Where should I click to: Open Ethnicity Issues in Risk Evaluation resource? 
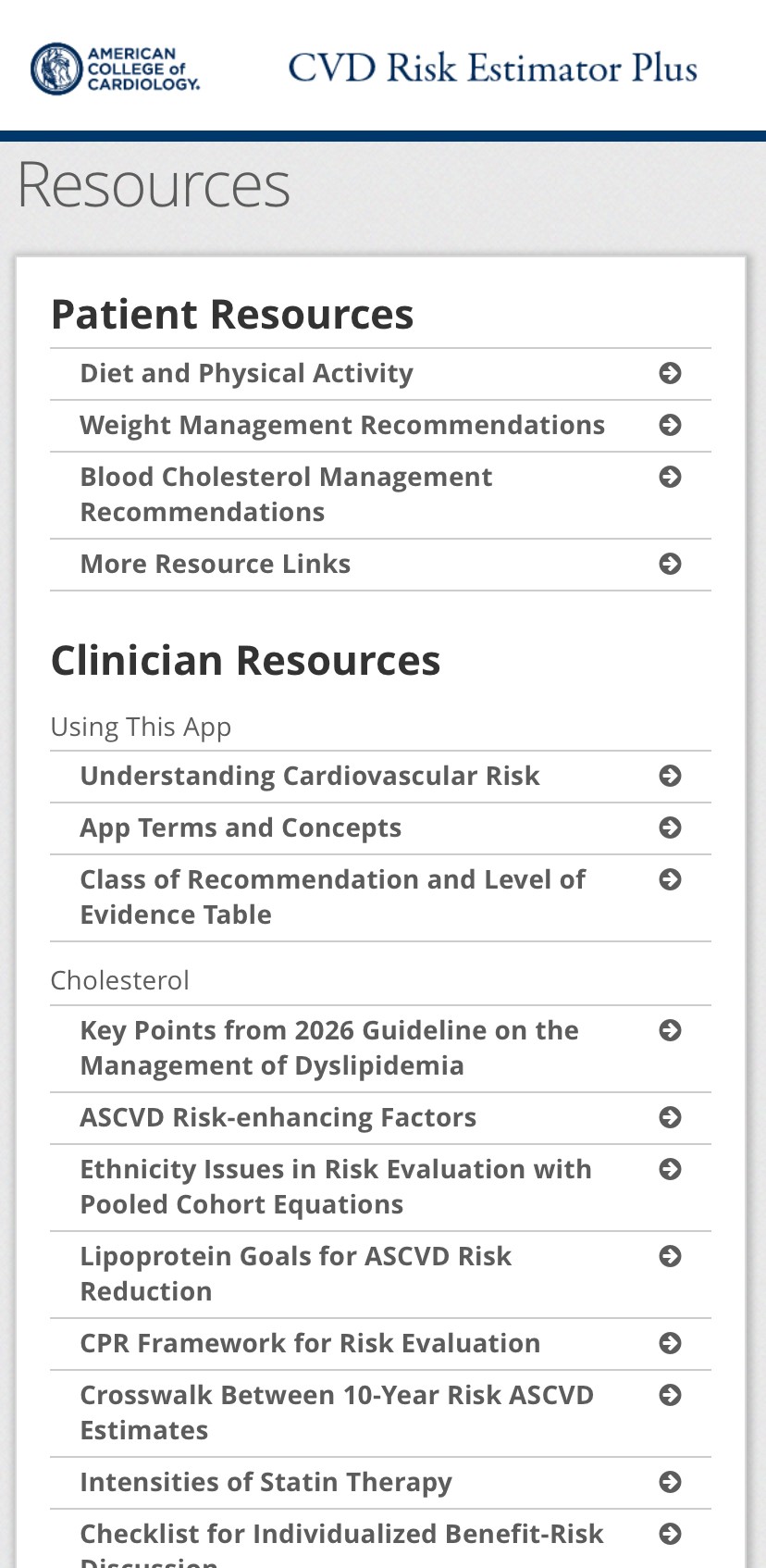(x=336, y=1186)
